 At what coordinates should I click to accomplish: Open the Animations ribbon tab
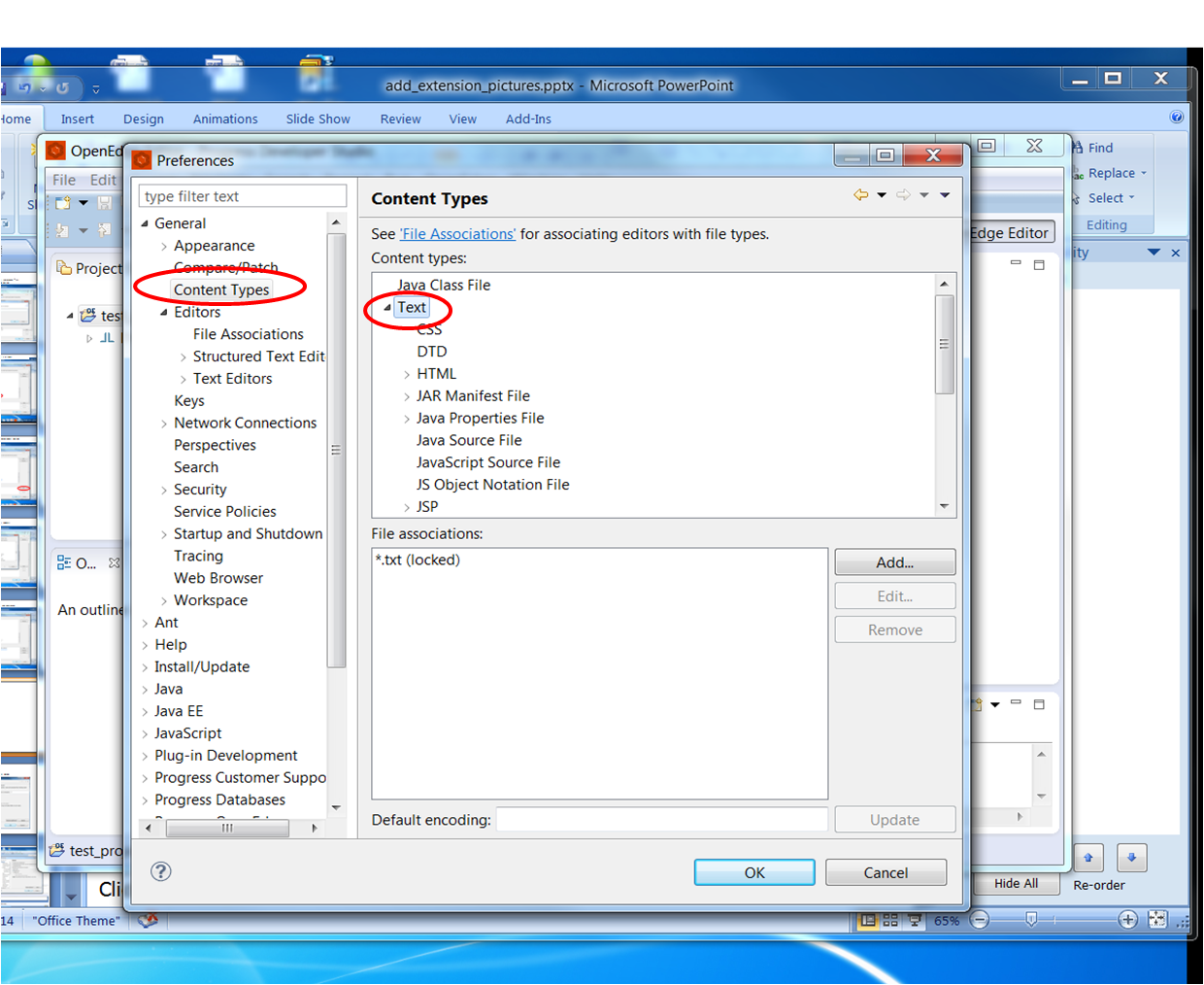(225, 119)
